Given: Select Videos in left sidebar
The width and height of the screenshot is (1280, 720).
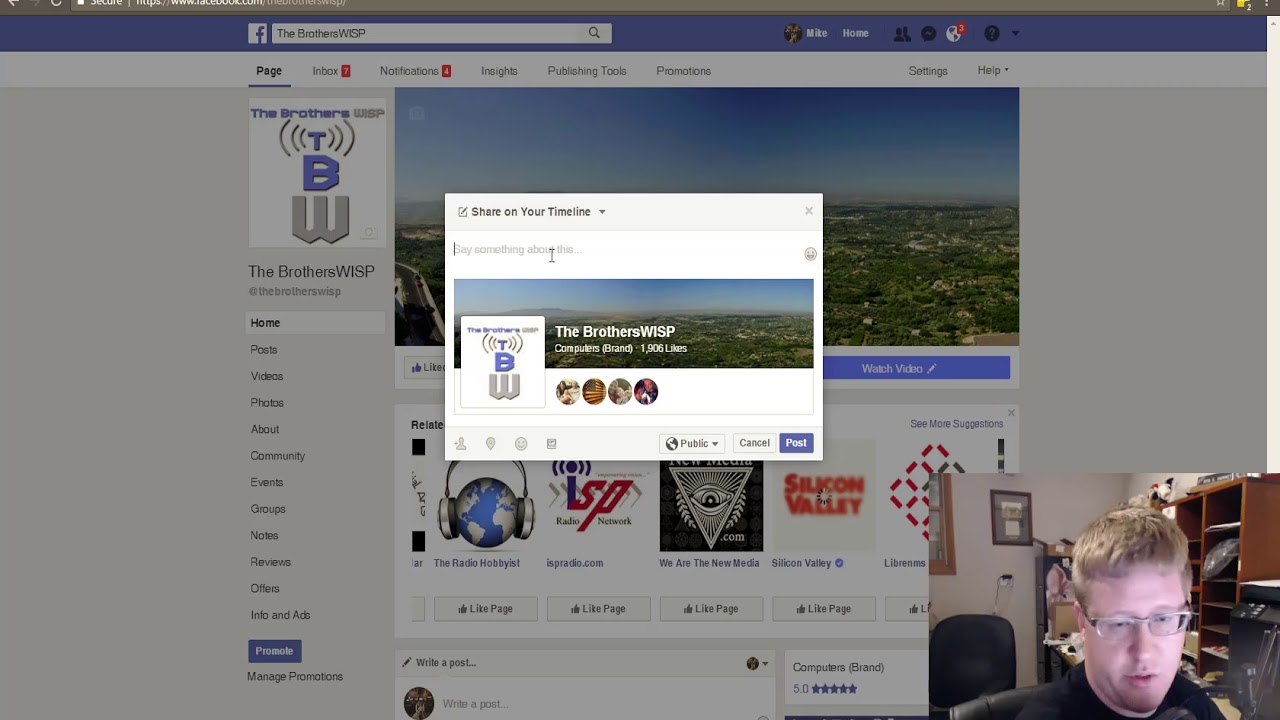Looking at the screenshot, I should tap(267, 376).
